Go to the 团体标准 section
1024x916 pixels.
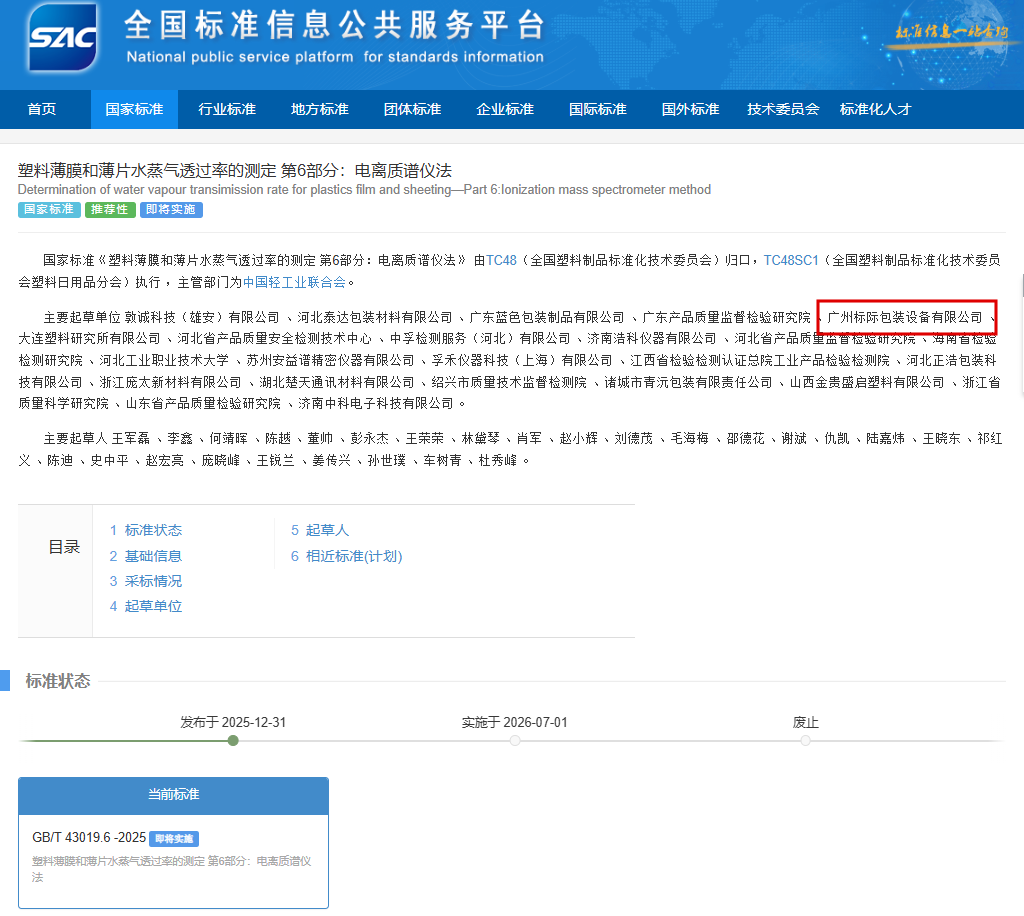[x=412, y=109]
